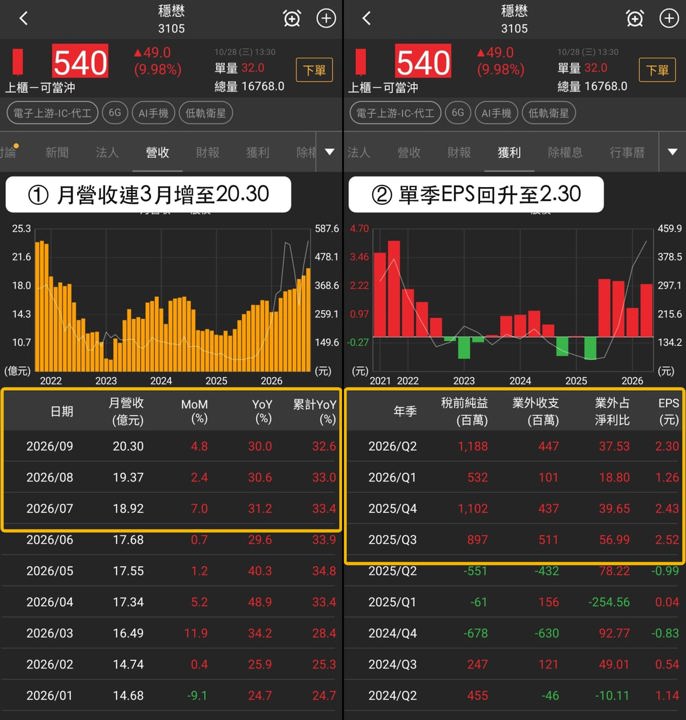
Task: Select the 2026/04 revenue row
Action: click(x=171, y=602)
